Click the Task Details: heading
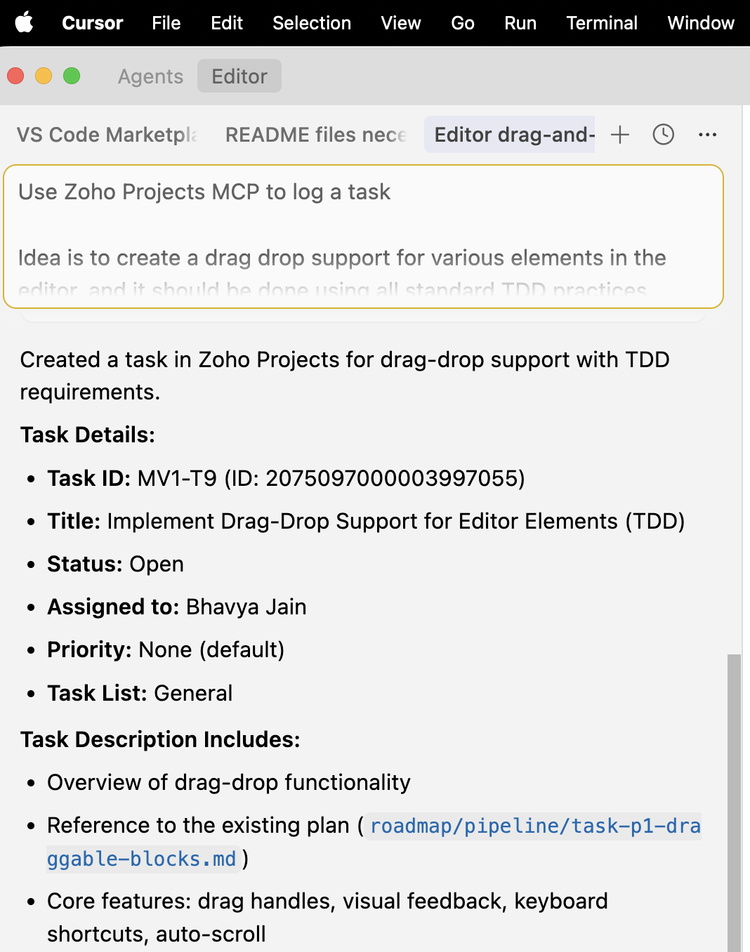 87,435
